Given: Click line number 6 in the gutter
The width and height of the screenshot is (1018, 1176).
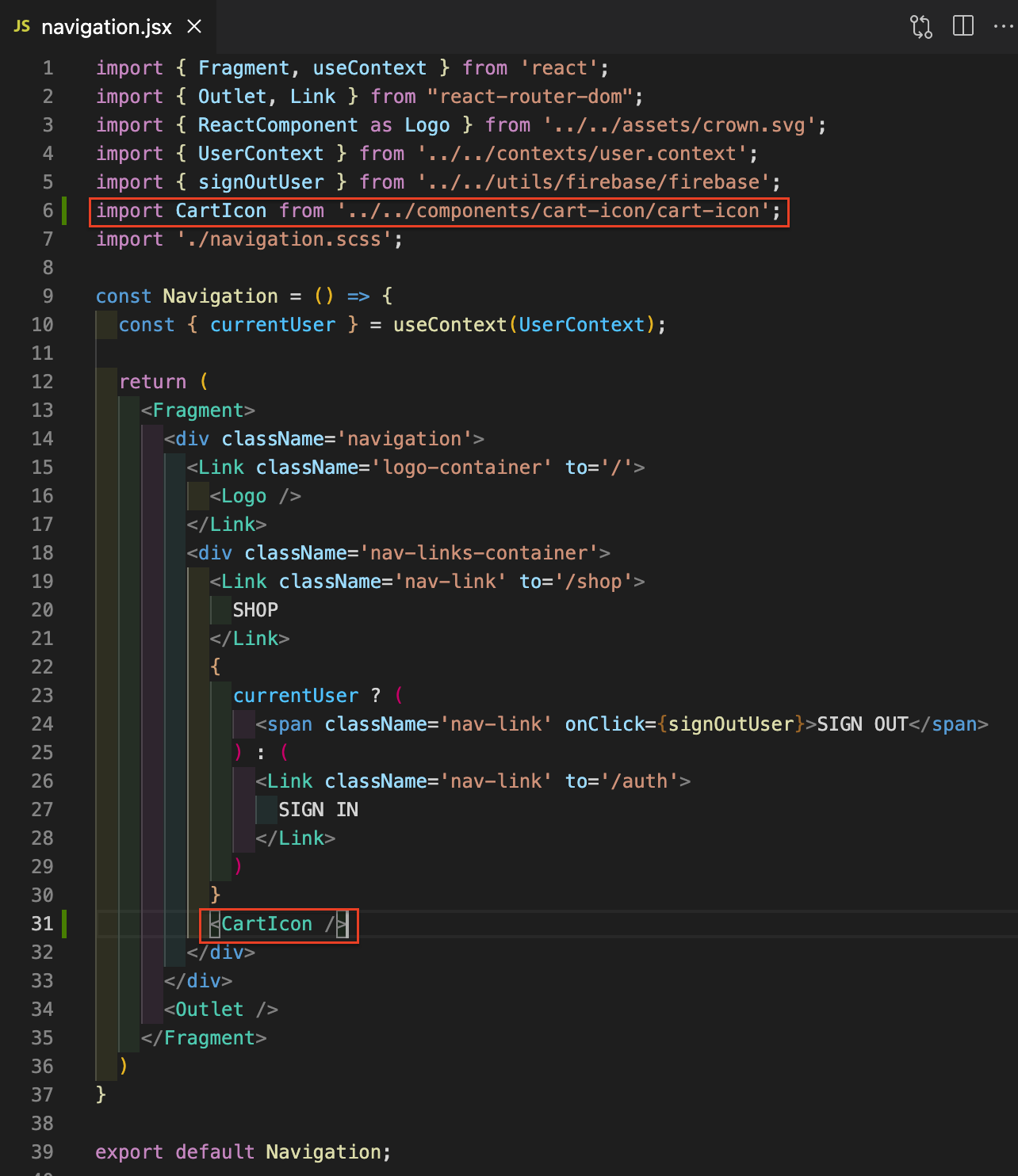Looking at the screenshot, I should [48, 211].
